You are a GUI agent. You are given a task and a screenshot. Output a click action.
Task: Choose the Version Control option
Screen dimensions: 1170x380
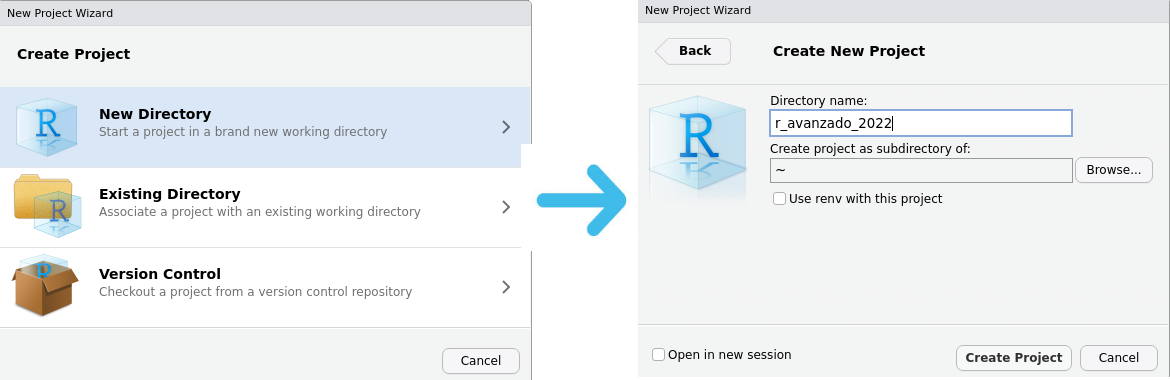click(x=260, y=287)
